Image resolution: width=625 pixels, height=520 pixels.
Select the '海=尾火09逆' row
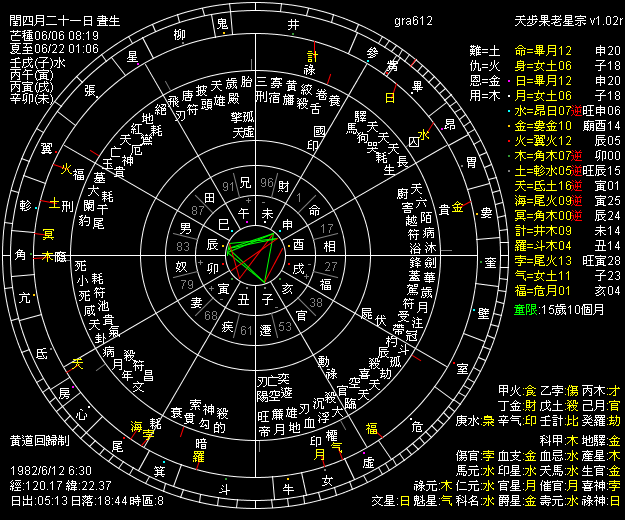tap(567, 201)
